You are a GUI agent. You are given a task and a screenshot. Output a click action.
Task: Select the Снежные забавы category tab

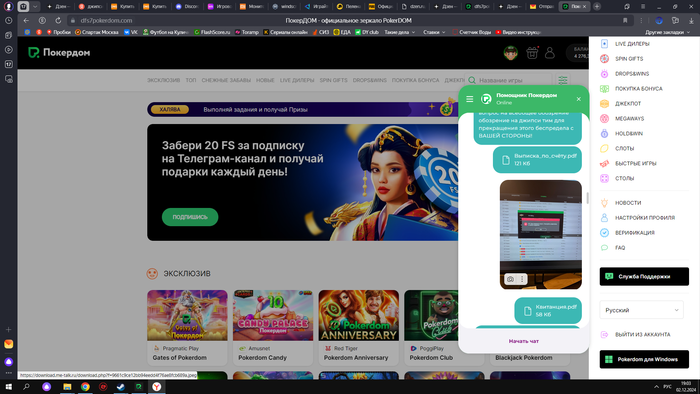click(226, 80)
